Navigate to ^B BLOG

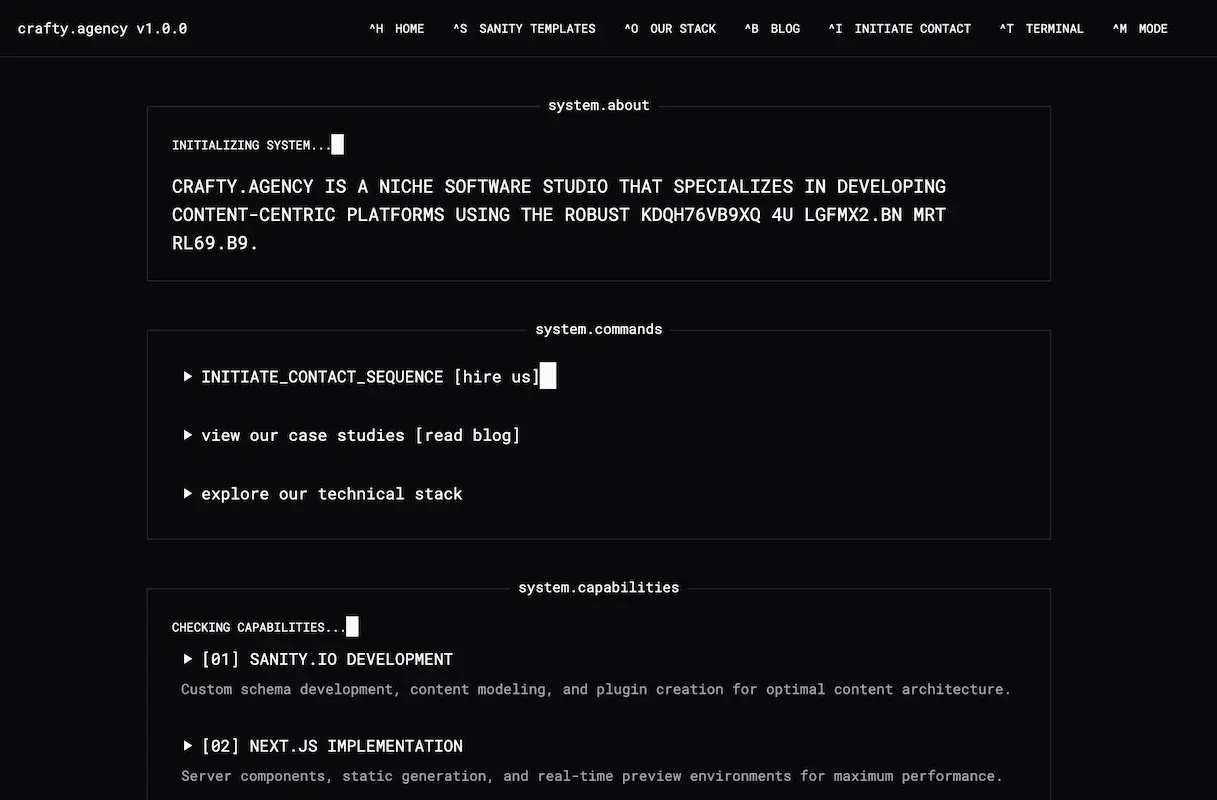[x=772, y=28]
